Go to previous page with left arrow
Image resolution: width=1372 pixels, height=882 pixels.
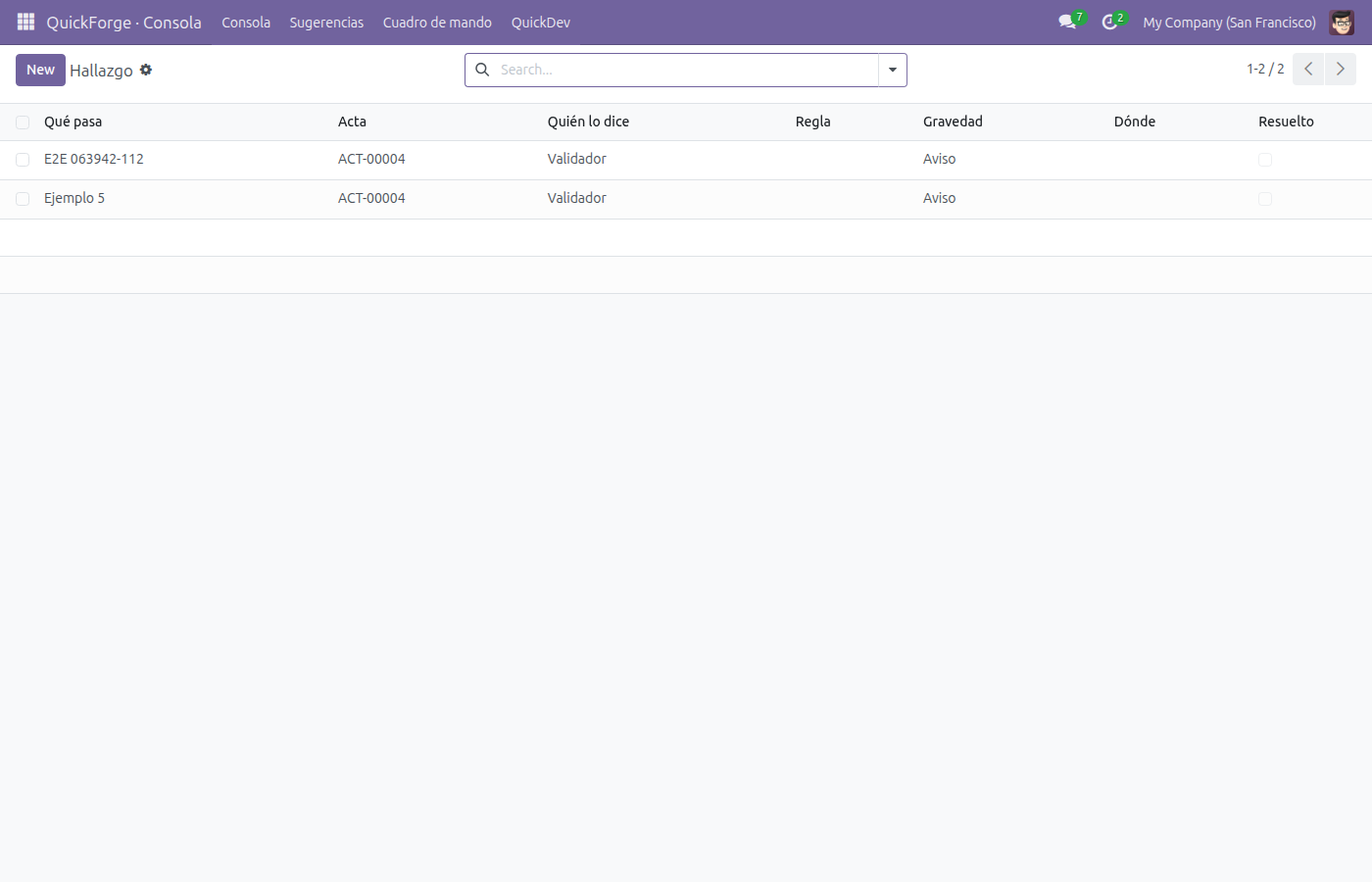click(1308, 69)
